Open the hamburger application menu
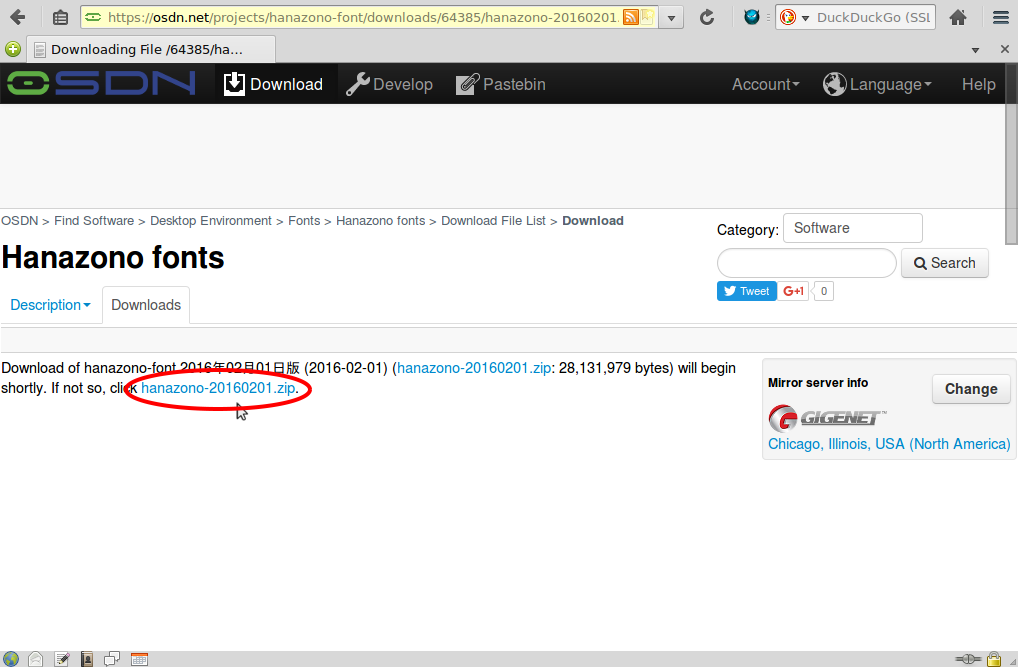This screenshot has height=667, width=1018. [1000, 18]
